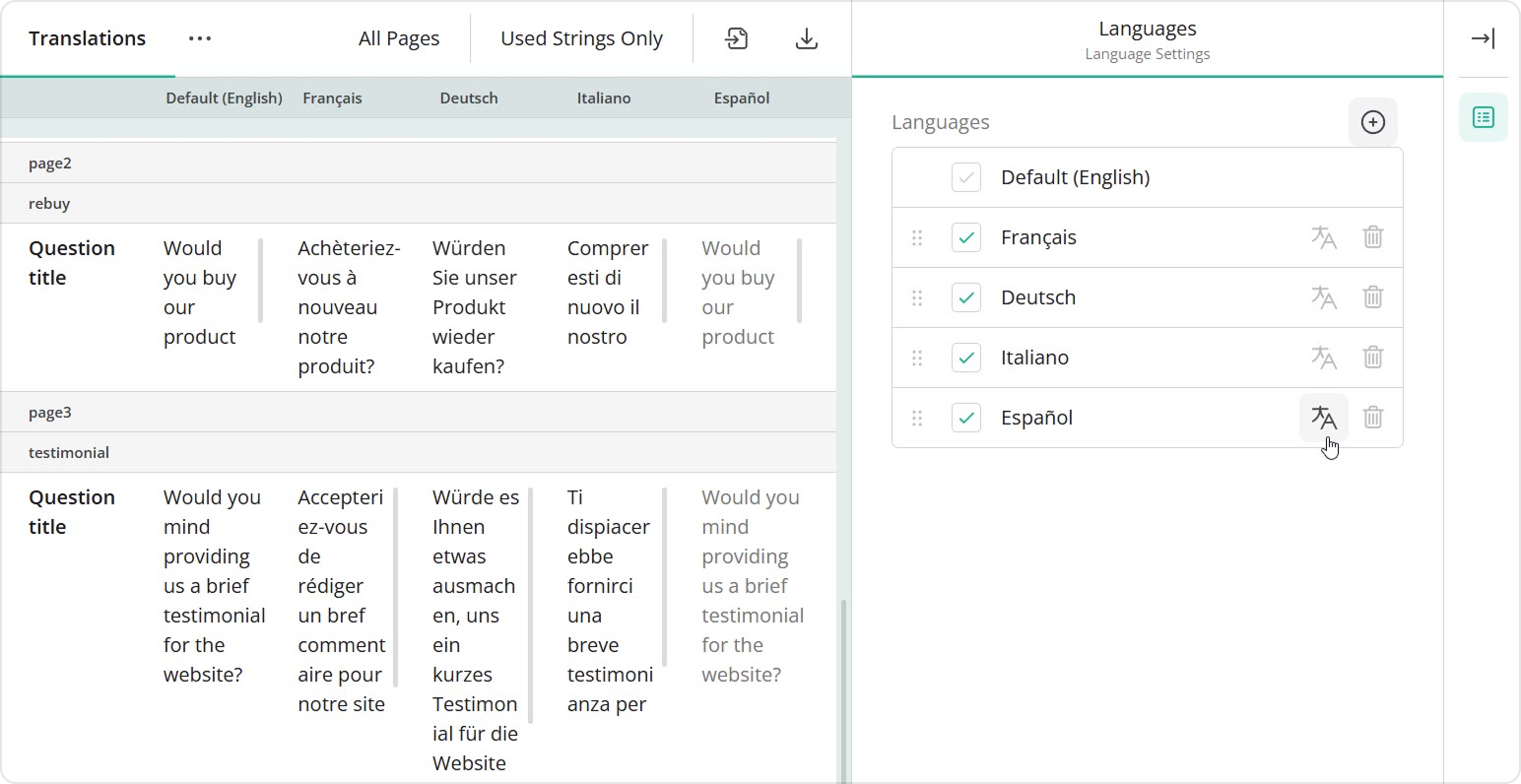Open the All Pages filter
Viewport: 1521px width, 784px height.
click(x=398, y=38)
